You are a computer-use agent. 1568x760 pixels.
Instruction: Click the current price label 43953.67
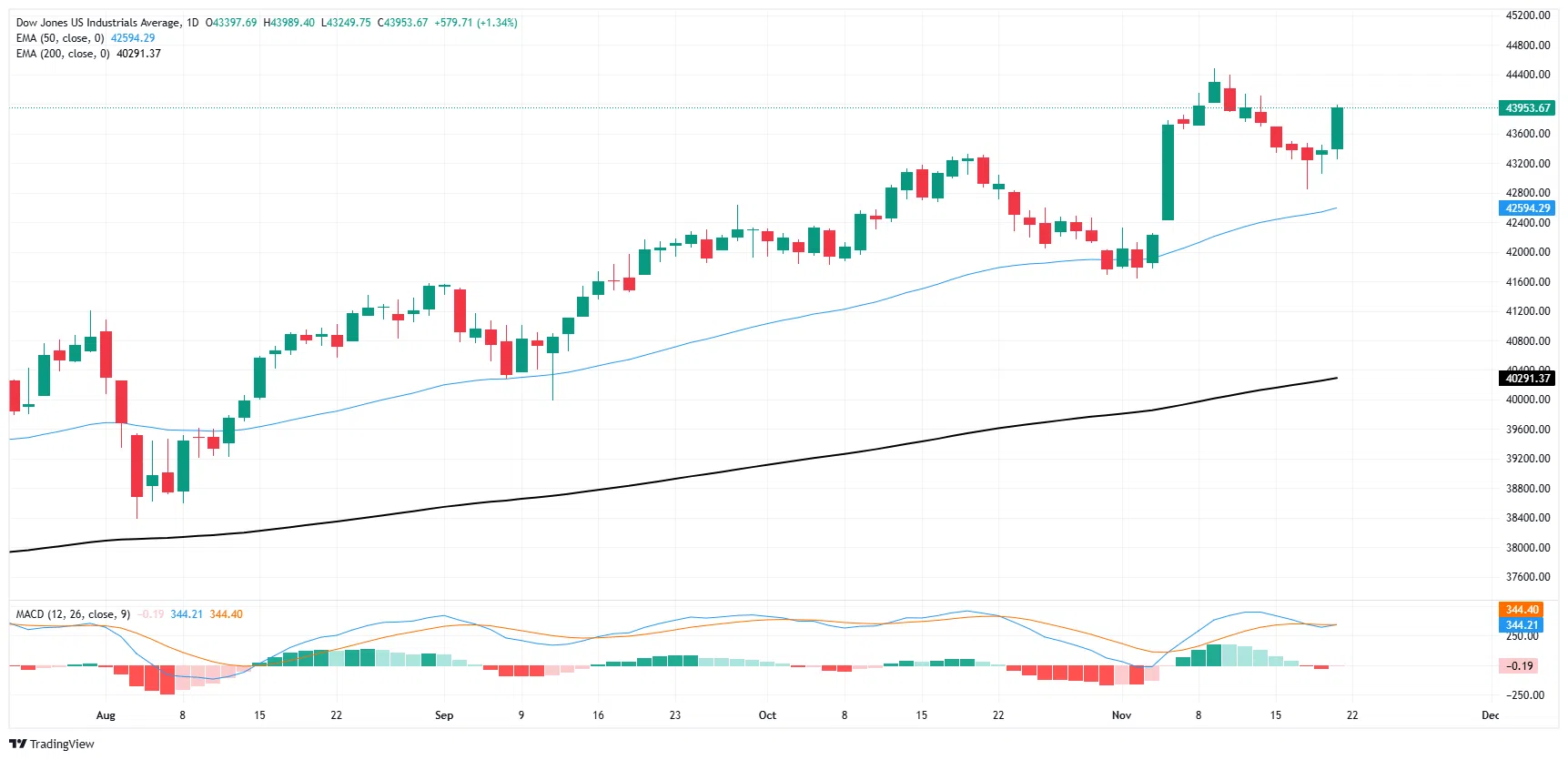pos(1527,108)
